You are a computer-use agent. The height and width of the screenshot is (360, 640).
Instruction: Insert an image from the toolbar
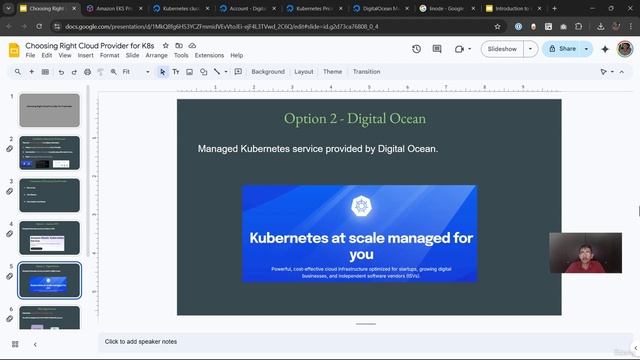coord(189,72)
